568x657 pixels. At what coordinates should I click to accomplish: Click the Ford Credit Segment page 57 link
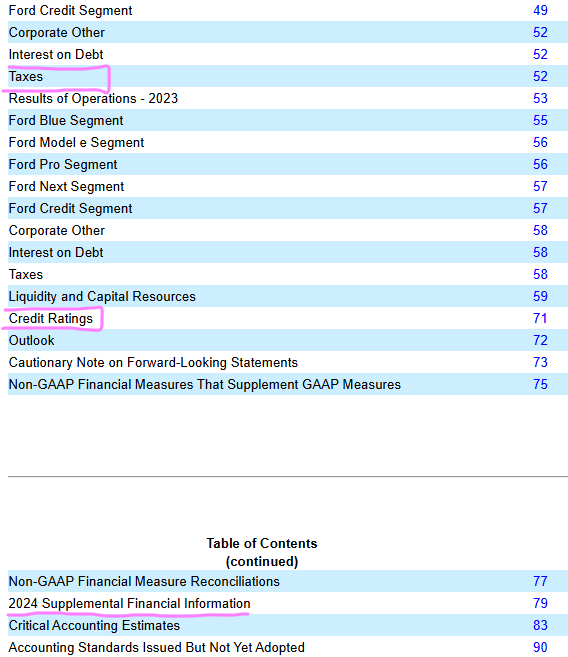point(540,209)
